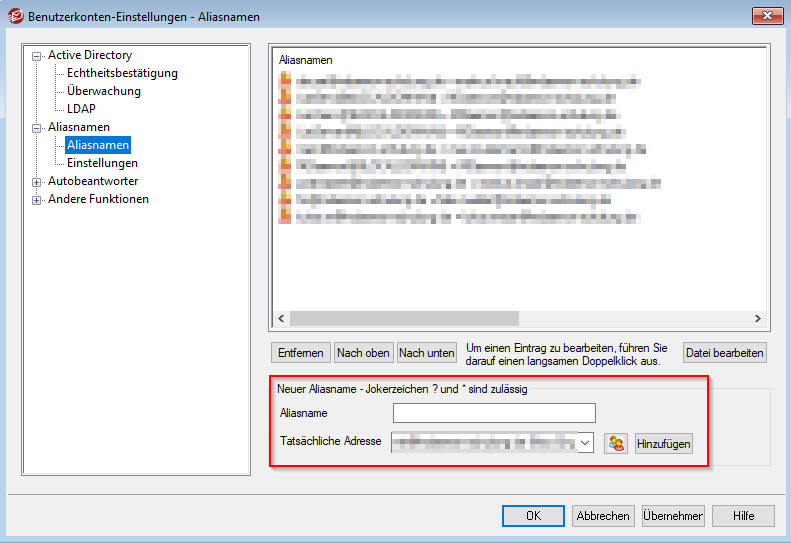This screenshot has width=791, height=543.
Task: Open the Tatsächliche Adresse dropdown
Action: (x=586, y=442)
